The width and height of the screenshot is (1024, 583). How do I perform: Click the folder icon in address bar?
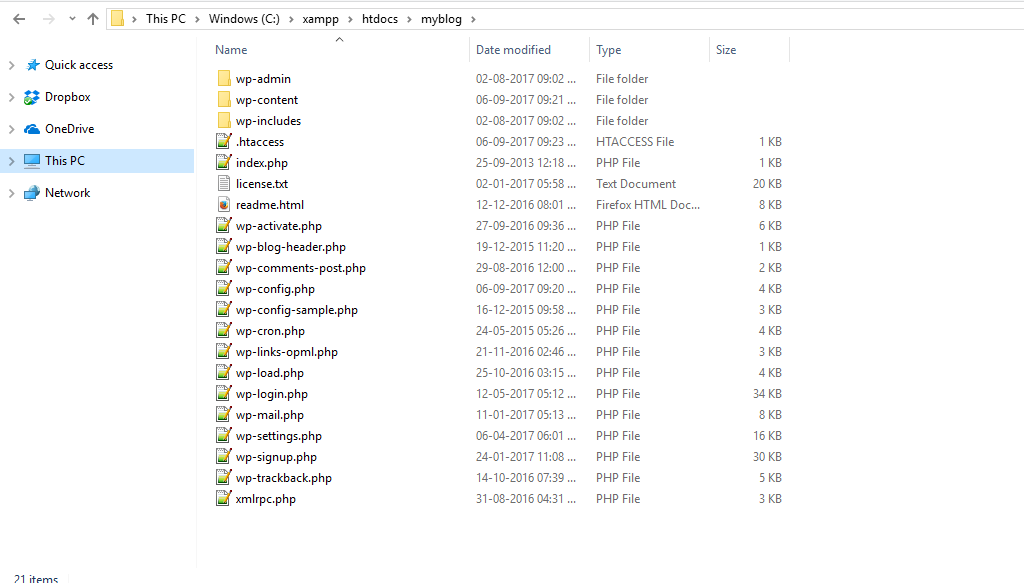click(x=118, y=18)
